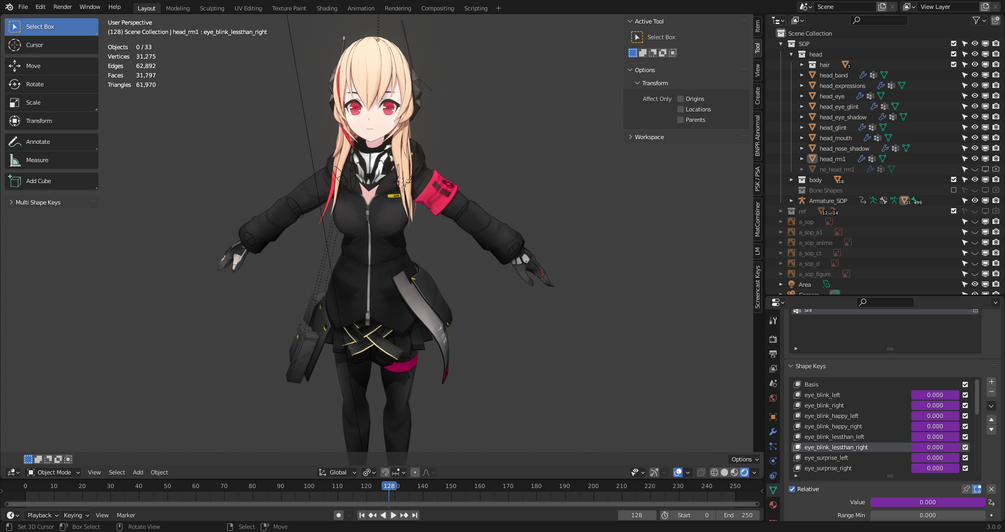Viewport: 1005px width, 532px height.
Task: Open Object properties orange square tab
Action: [x=773, y=417]
